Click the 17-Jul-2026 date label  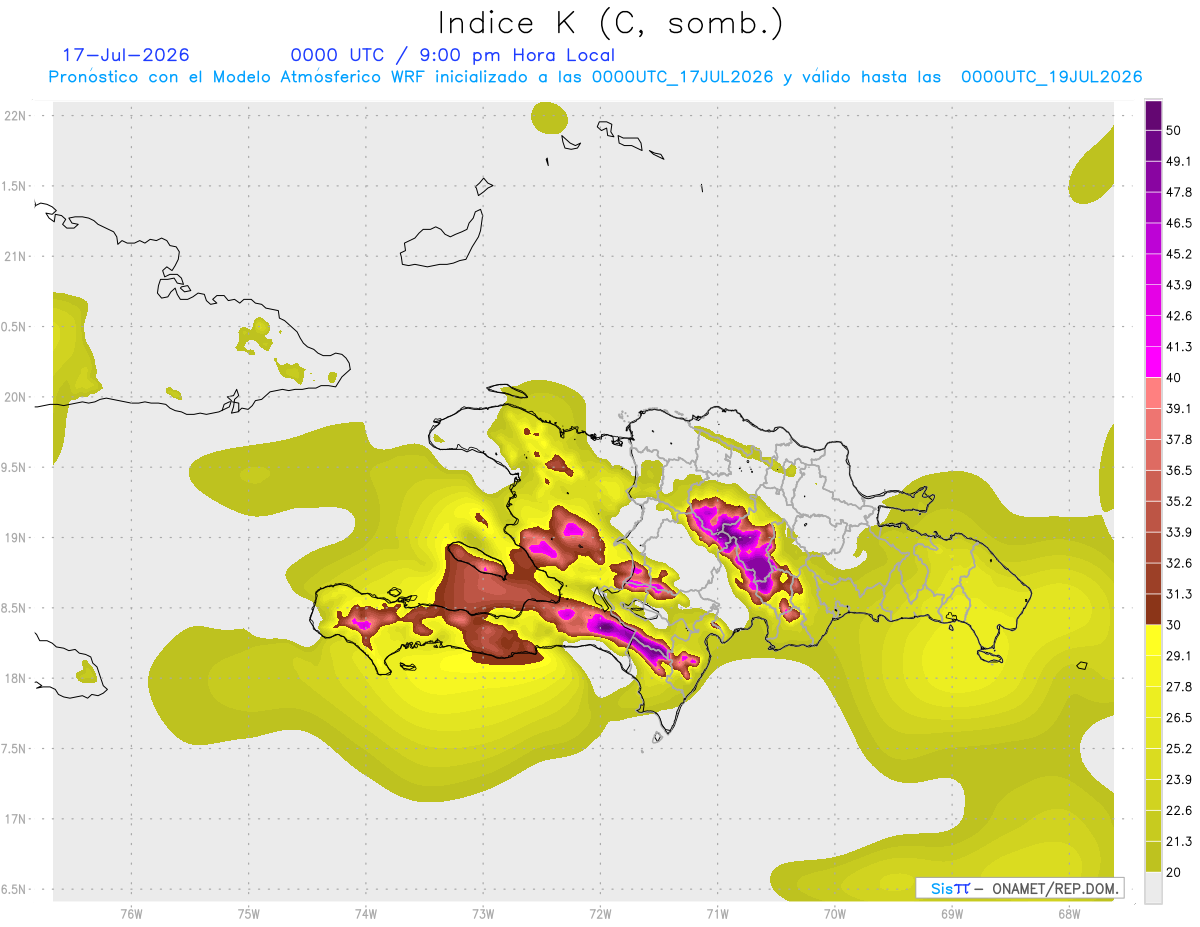tap(126, 55)
